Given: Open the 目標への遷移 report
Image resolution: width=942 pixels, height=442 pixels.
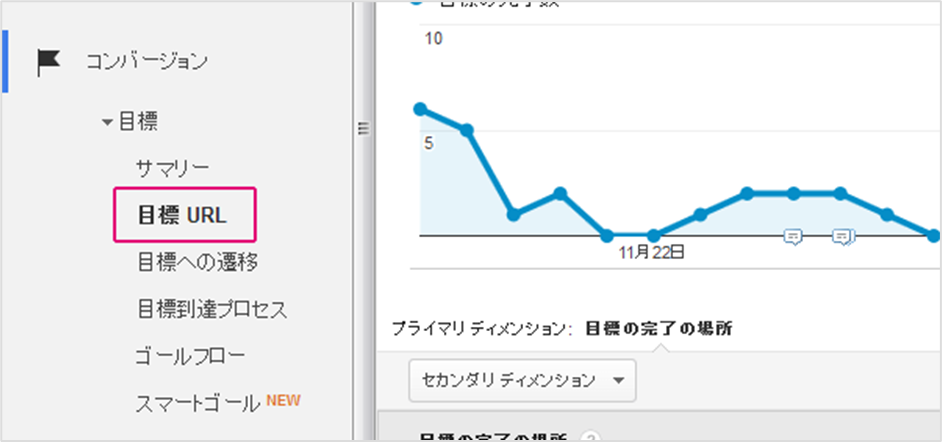Looking at the screenshot, I should 198,262.
